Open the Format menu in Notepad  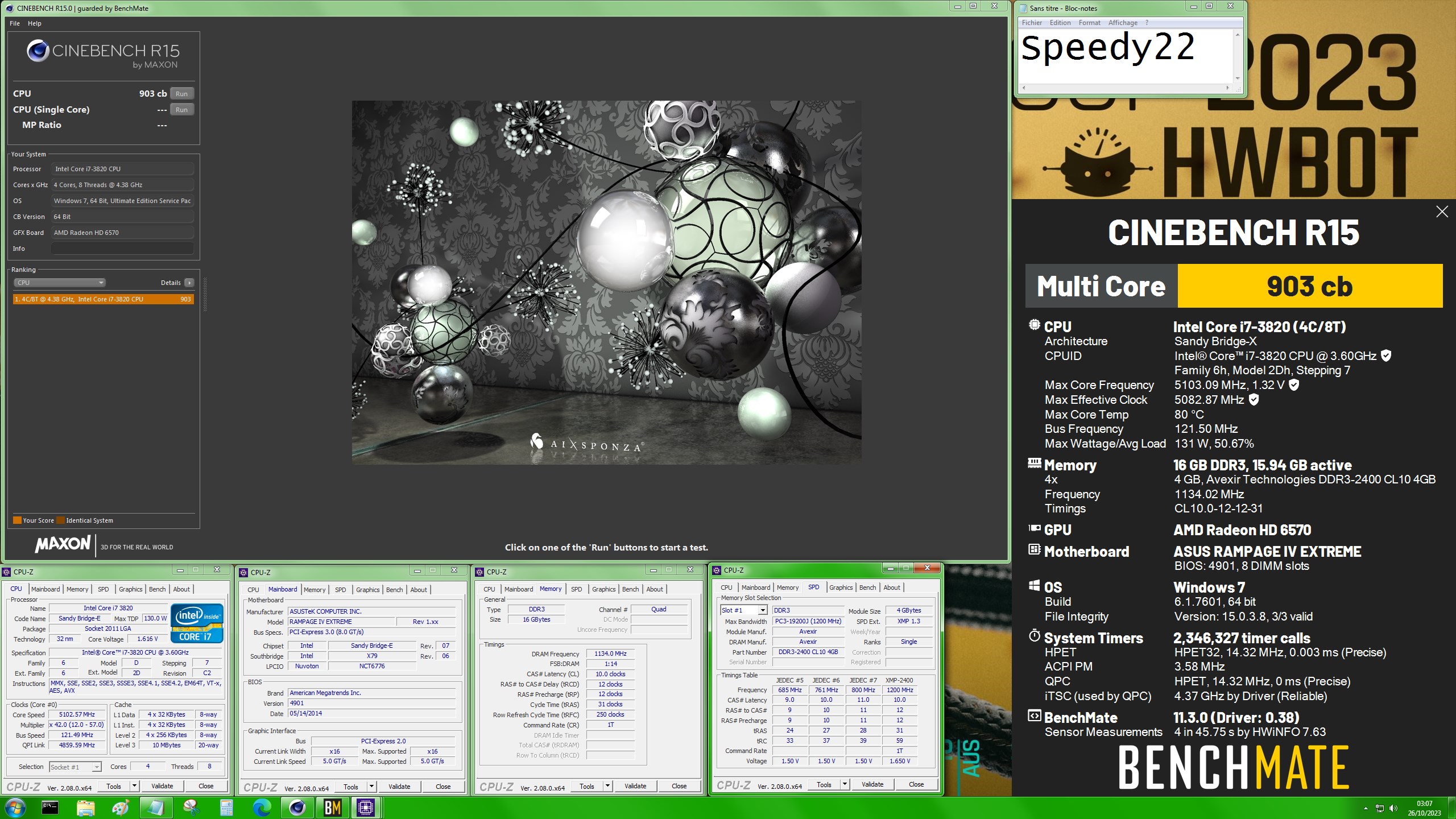[x=1090, y=23]
